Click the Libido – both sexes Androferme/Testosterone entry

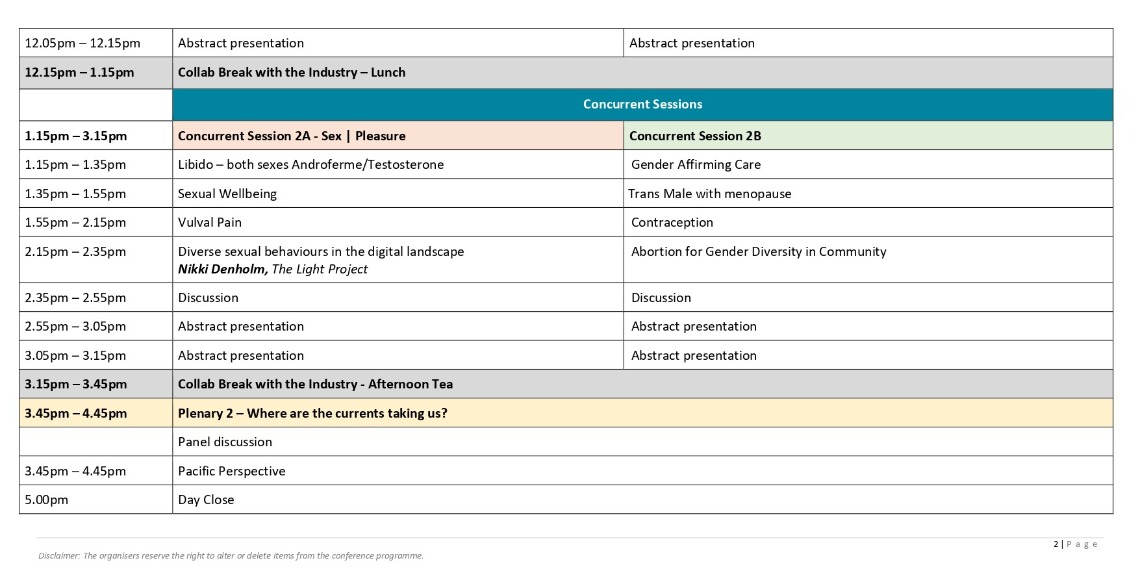pos(310,164)
